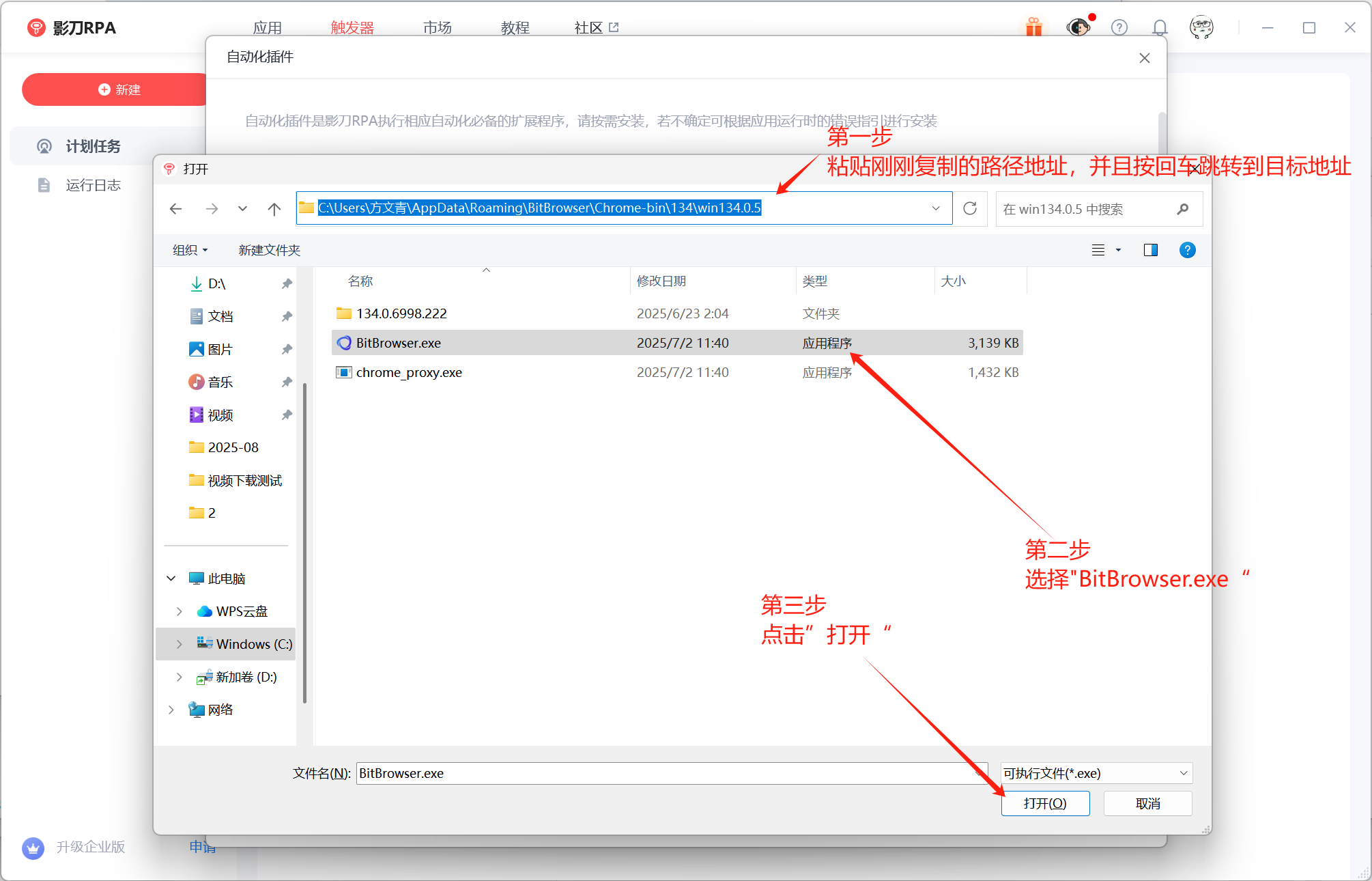Image resolution: width=1372 pixels, height=881 pixels.
Task: Click the back navigation arrow
Action: coord(176,209)
